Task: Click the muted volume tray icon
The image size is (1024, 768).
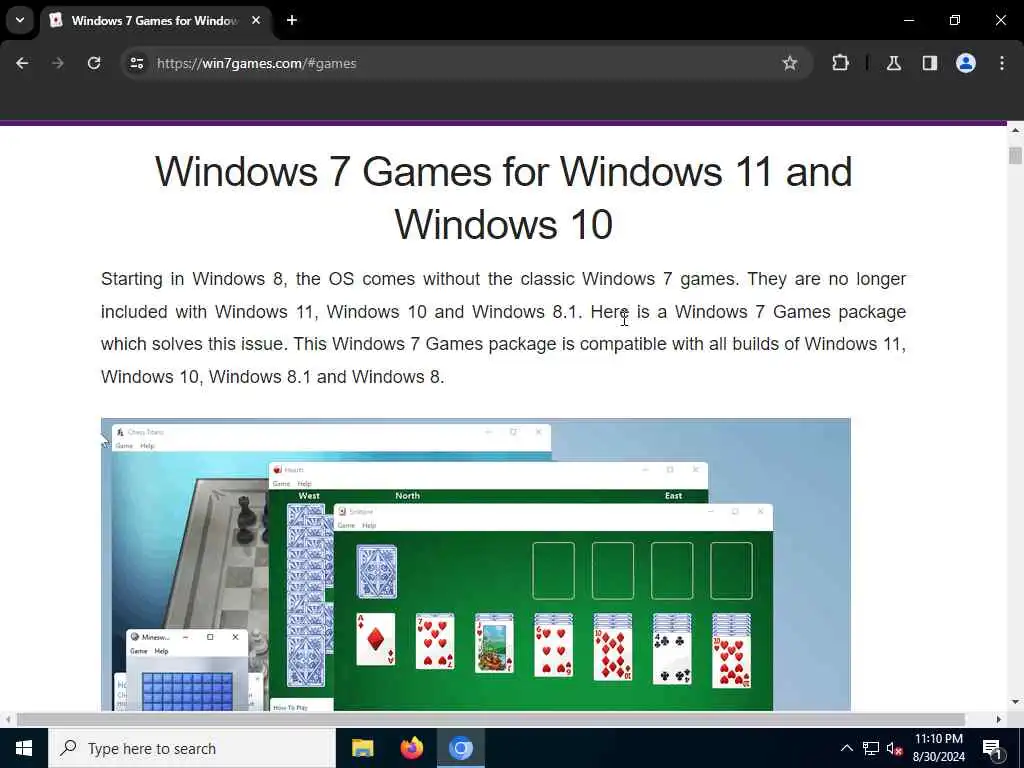Action: tap(894, 748)
